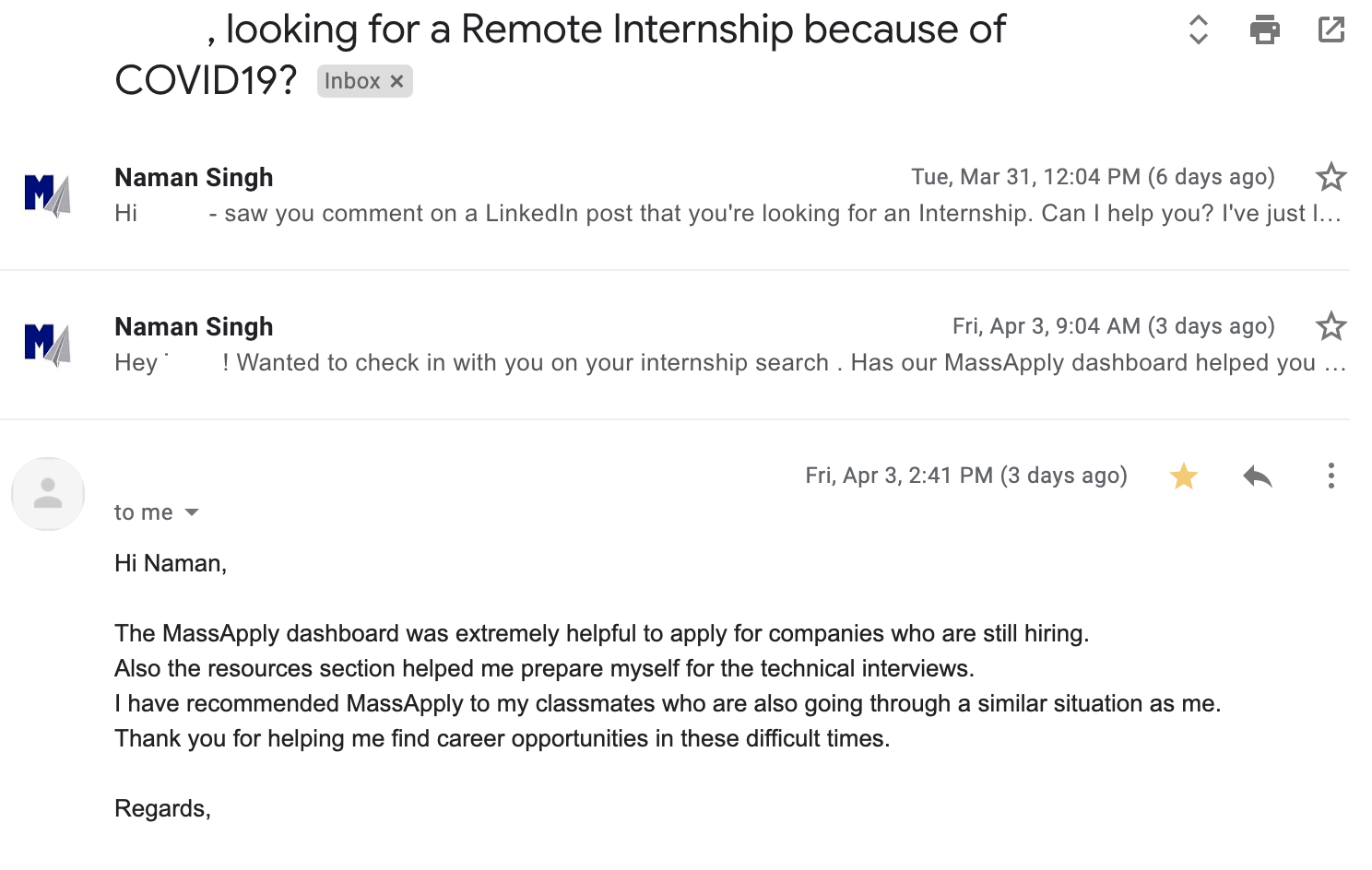
Task: Remove the Inbox label
Action: pyautogui.click(x=396, y=81)
